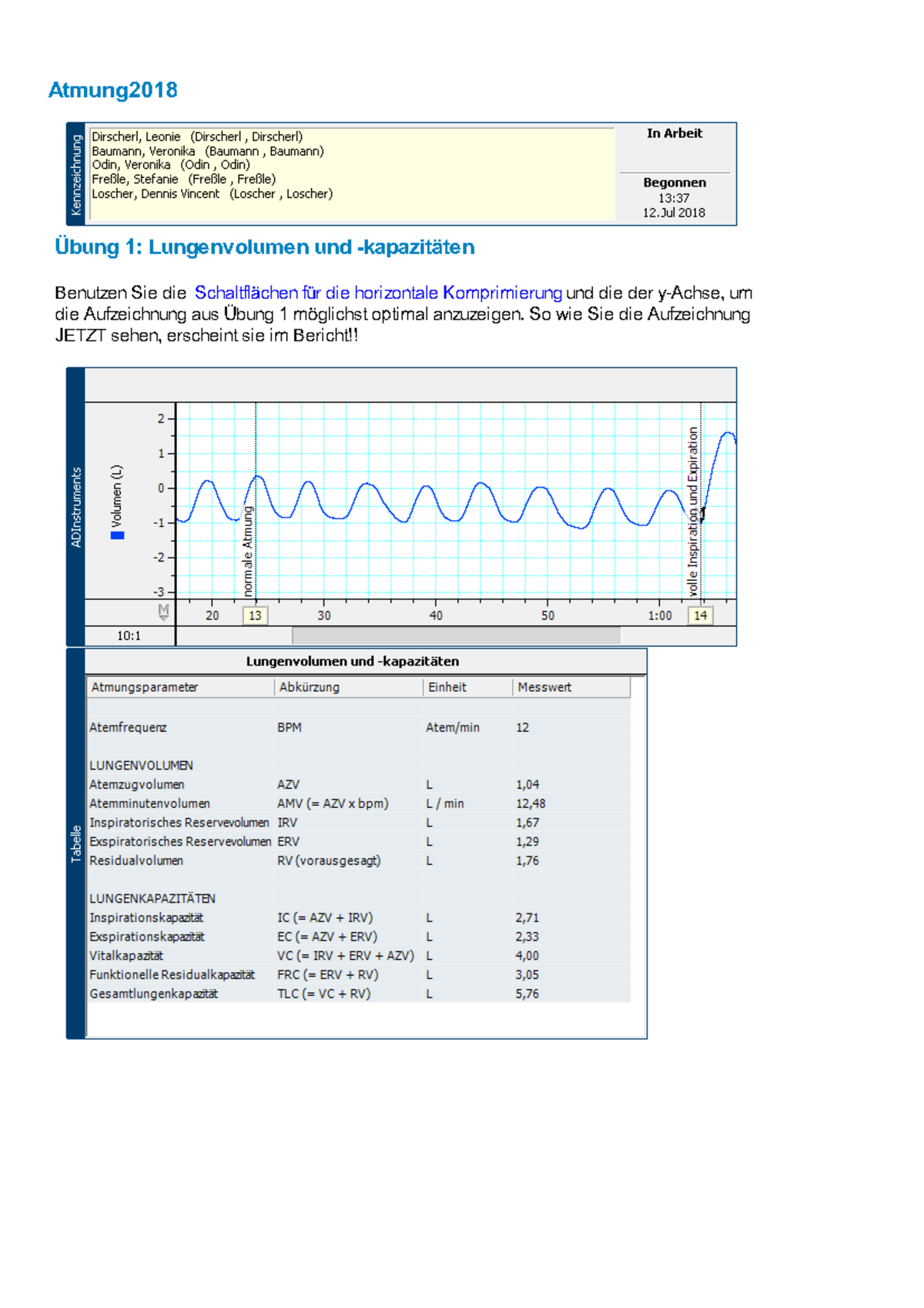Click the ADInstruments sidebar label
The width and height of the screenshot is (924, 1308).
(76, 508)
